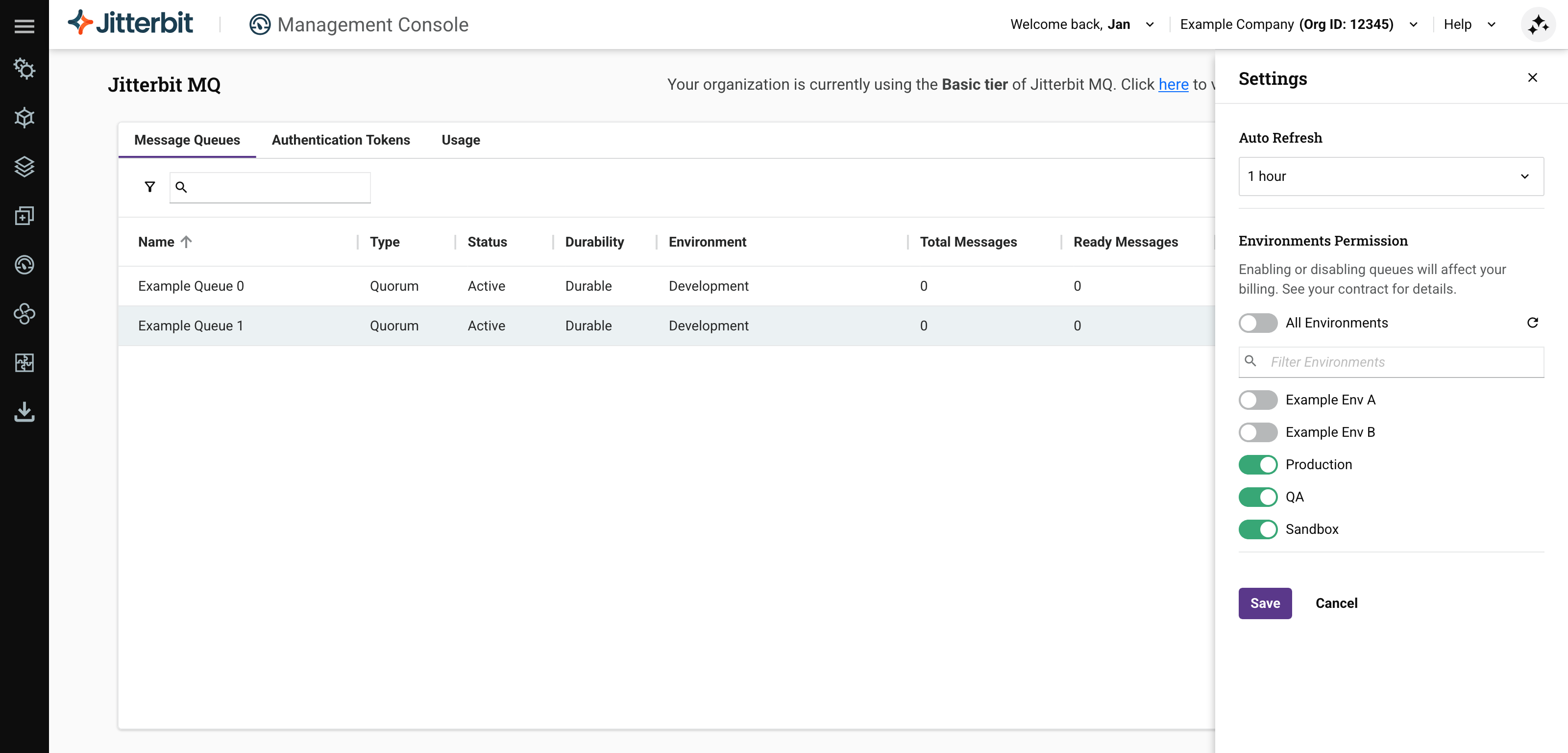Screen dimensions: 1568x753
Task: Select the dashboard gauge icon in sidebar
Action: point(24,265)
